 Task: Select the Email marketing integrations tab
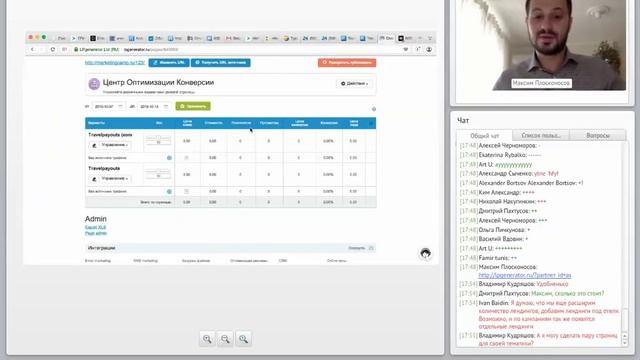[x=98, y=260]
